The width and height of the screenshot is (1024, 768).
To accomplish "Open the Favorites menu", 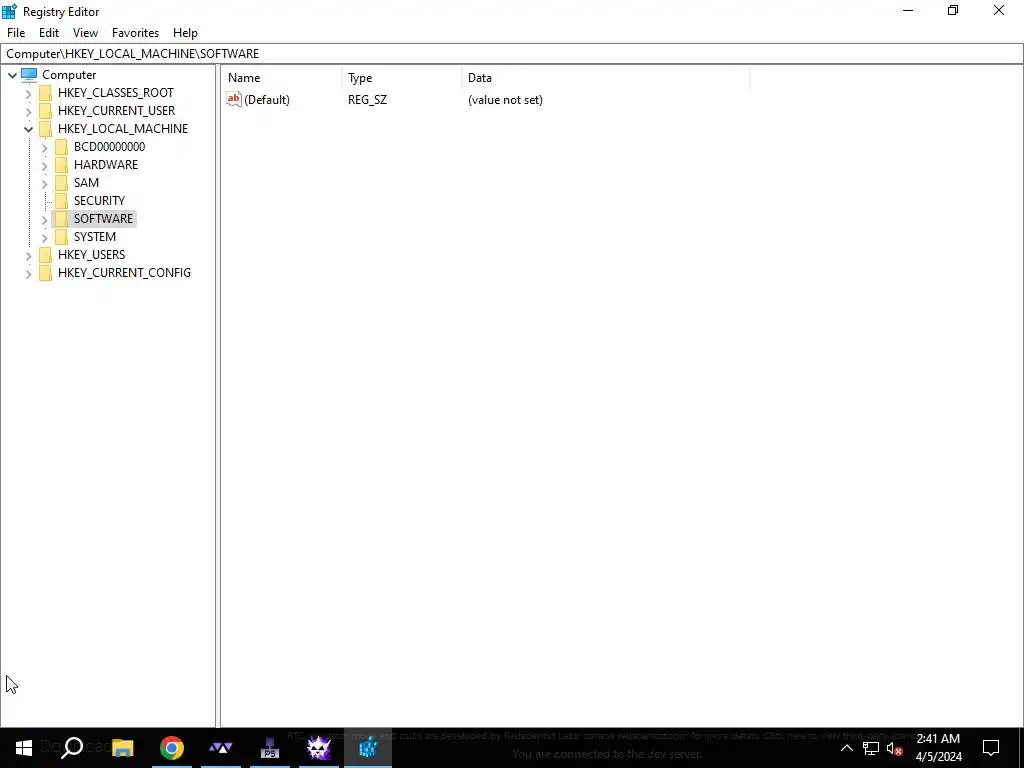I will click(x=135, y=33).
